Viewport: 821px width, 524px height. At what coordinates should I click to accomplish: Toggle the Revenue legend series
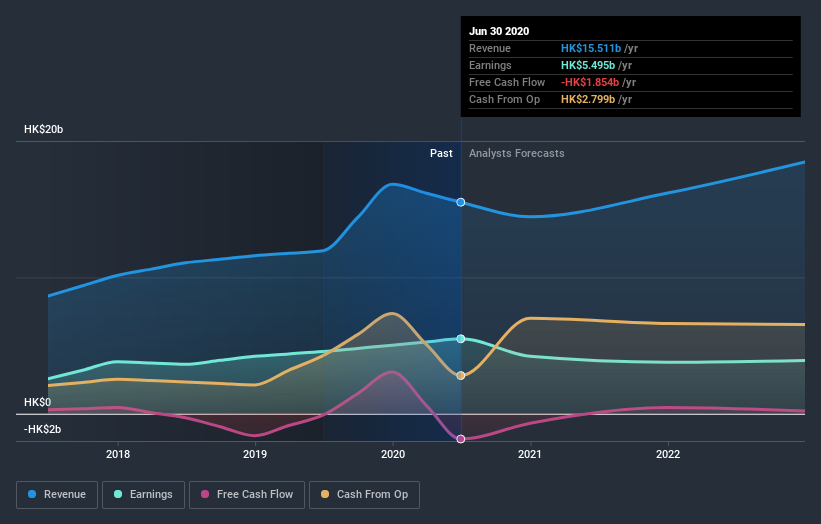[57, 495]
